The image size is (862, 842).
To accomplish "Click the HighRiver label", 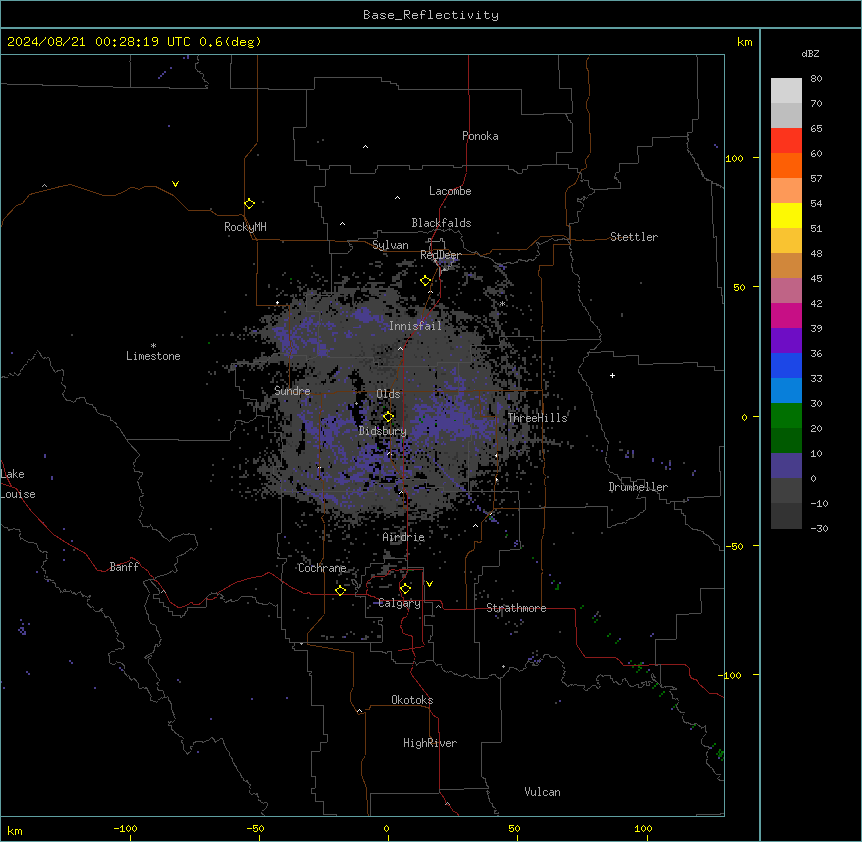I will 430,743.
